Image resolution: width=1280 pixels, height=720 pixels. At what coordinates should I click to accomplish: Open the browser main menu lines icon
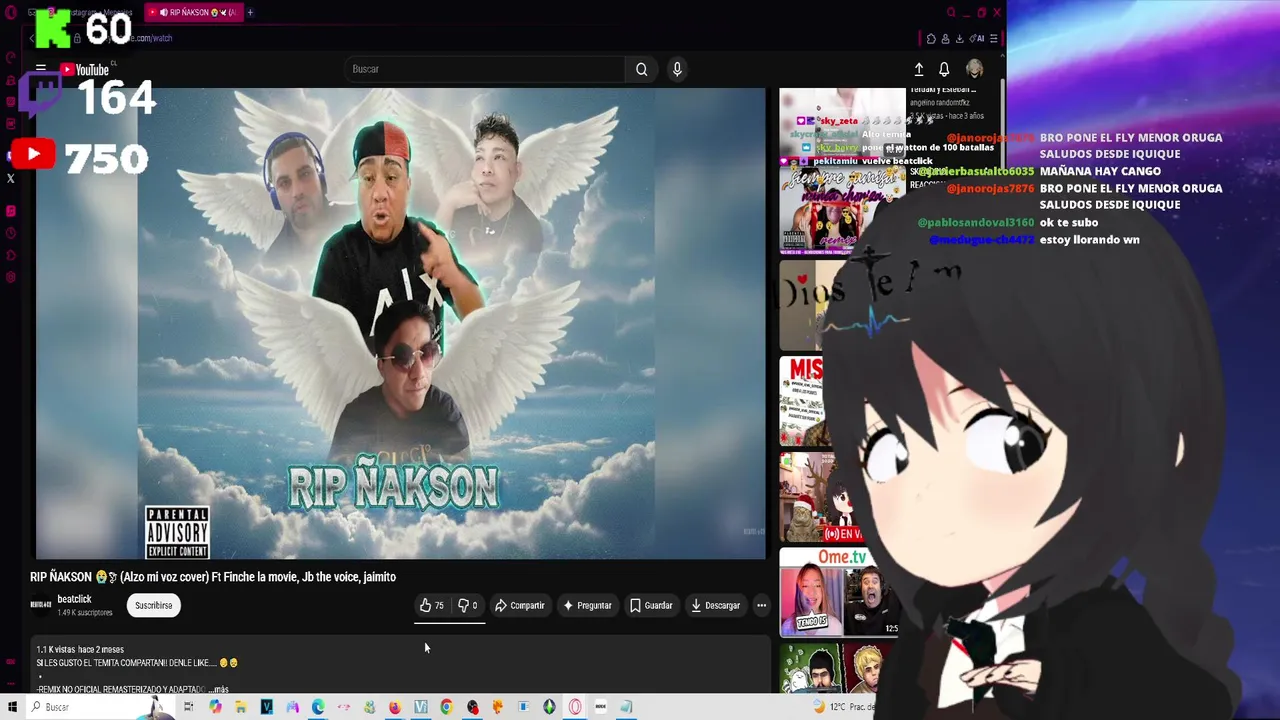click(x=993, y=38)
